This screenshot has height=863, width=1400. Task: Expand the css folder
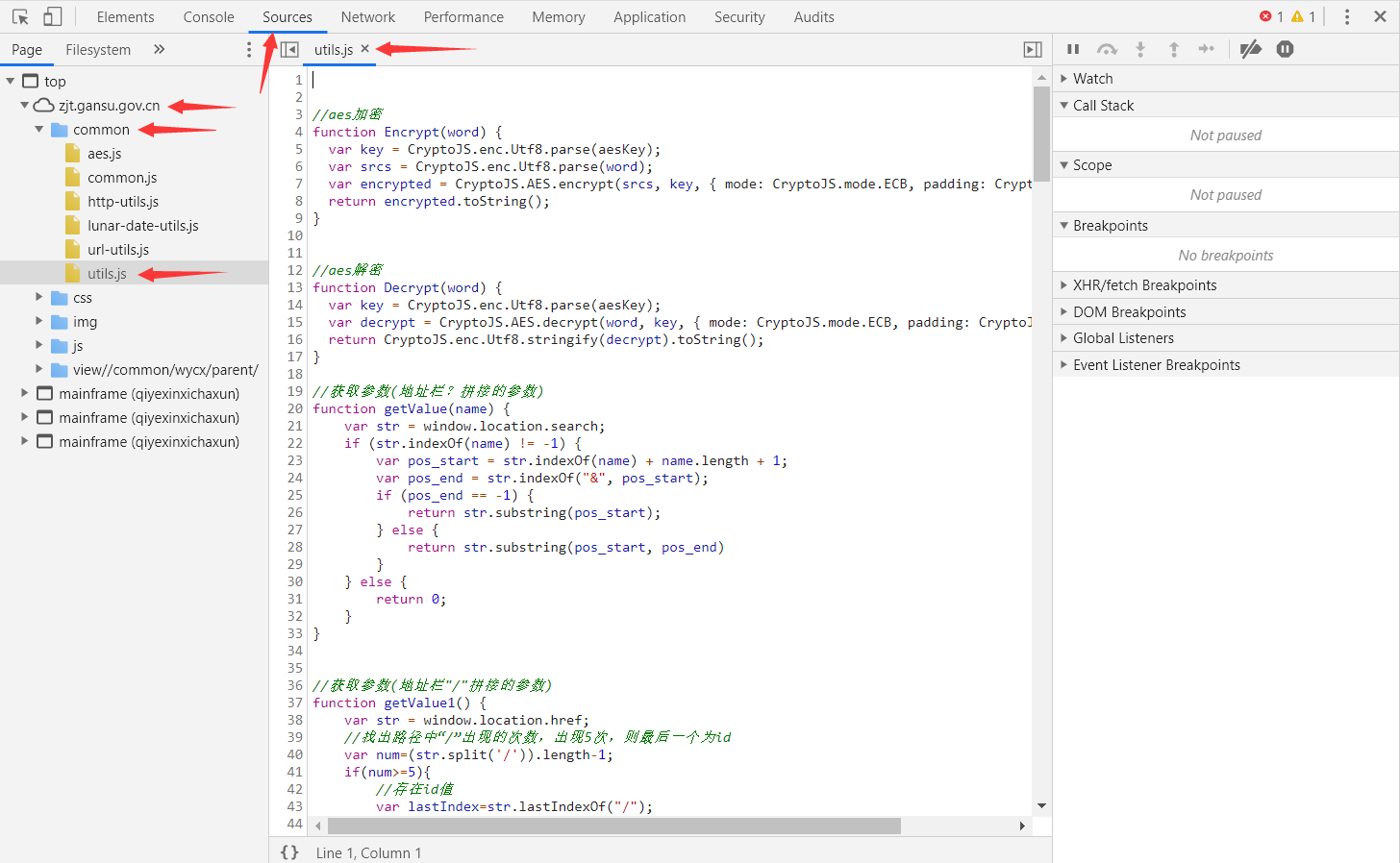(x=39, y=297)
